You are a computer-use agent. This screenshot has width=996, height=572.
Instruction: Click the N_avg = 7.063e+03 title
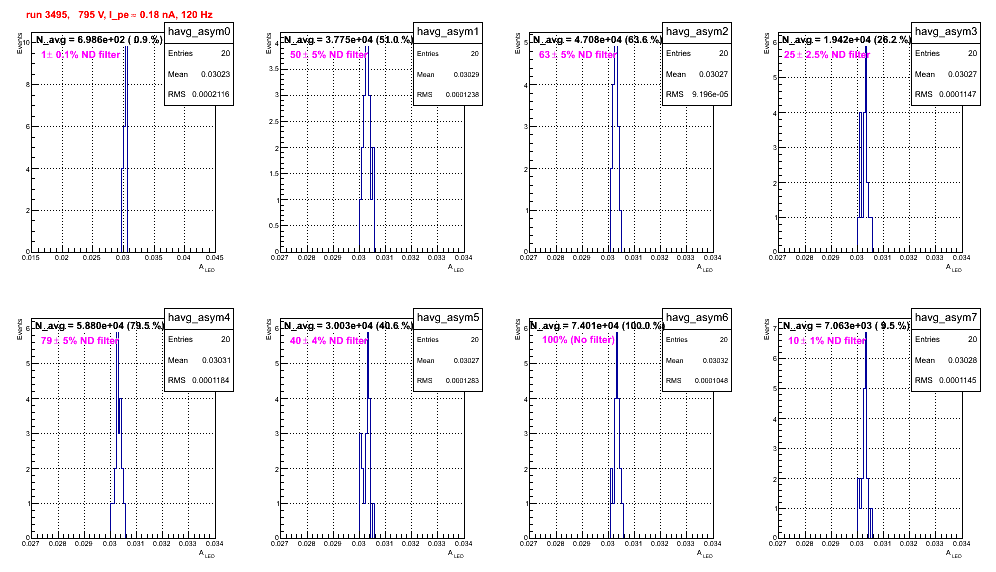coord(846,325)
